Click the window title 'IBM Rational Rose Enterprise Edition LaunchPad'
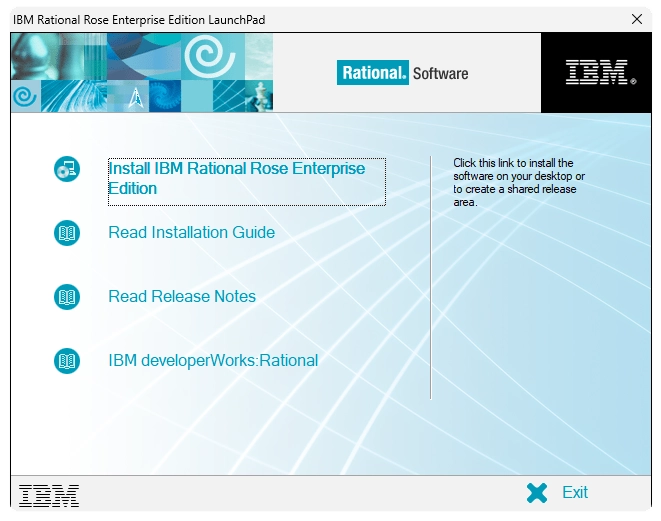Viewport: 661px width, 521px height. pyautogui.click(x=139, y=20)
